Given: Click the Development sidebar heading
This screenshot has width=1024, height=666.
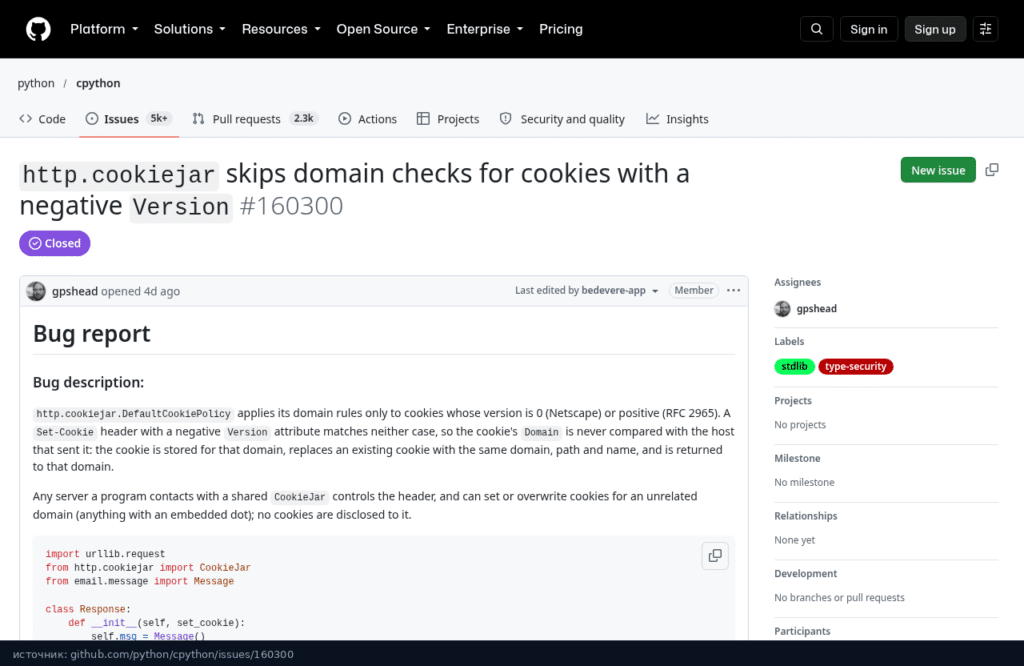Looking at the screenshot, I should [x=805, y=573].
